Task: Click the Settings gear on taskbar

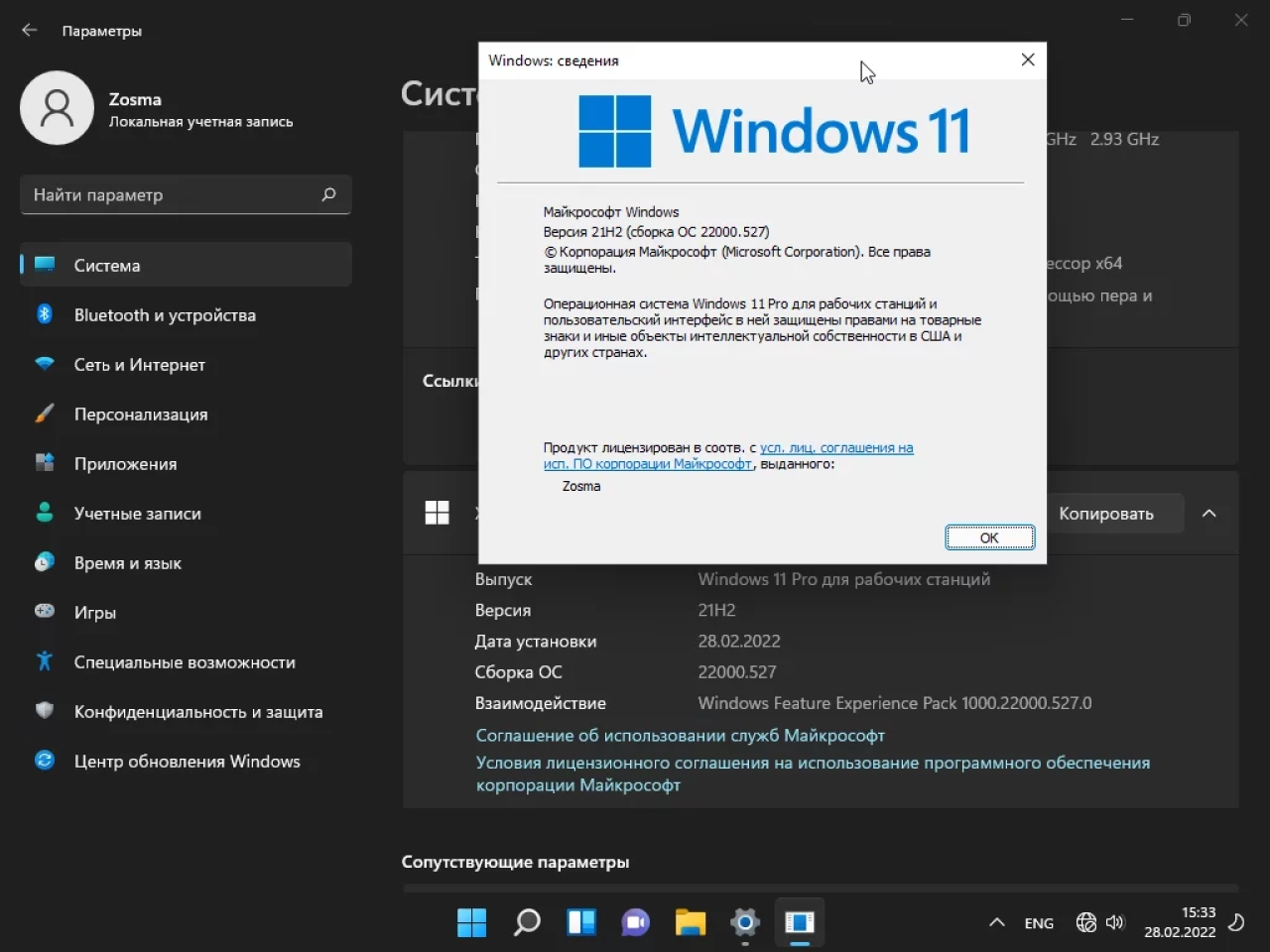Action: point(745,922)
